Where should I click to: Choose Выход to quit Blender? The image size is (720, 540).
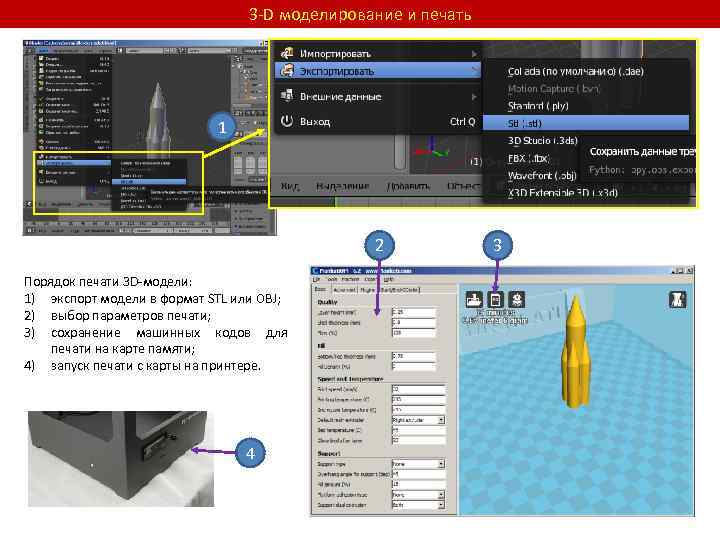pos(377,121)
